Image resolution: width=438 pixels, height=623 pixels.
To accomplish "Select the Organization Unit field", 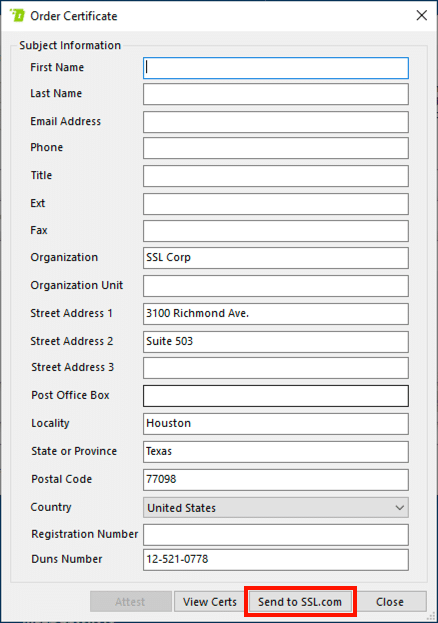I will click(275, 286).
